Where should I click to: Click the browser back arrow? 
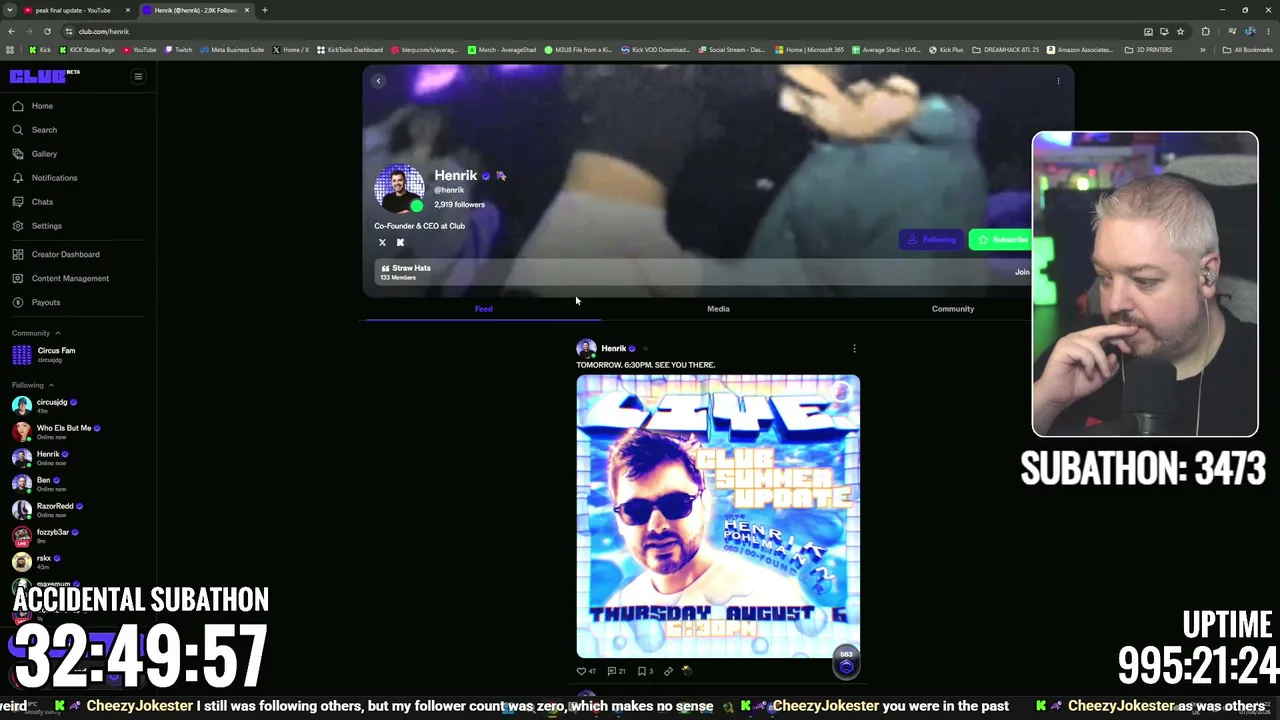point(12,31)
